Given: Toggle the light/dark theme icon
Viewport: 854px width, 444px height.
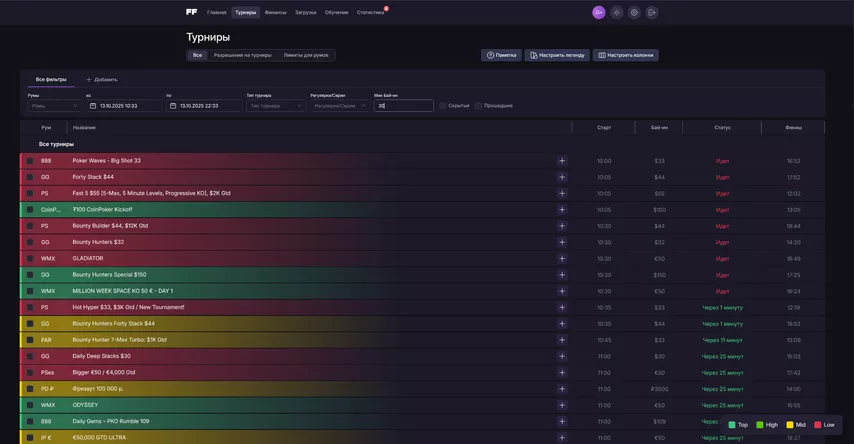Looking at the screenshot, I should (616, 12).
